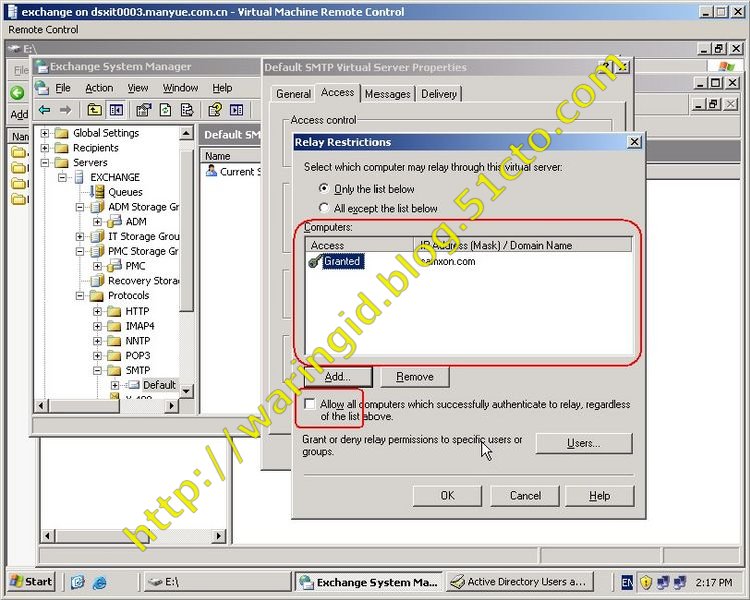
Task: Expand the HTTP protocol node
Action: (x=98, y=311)
